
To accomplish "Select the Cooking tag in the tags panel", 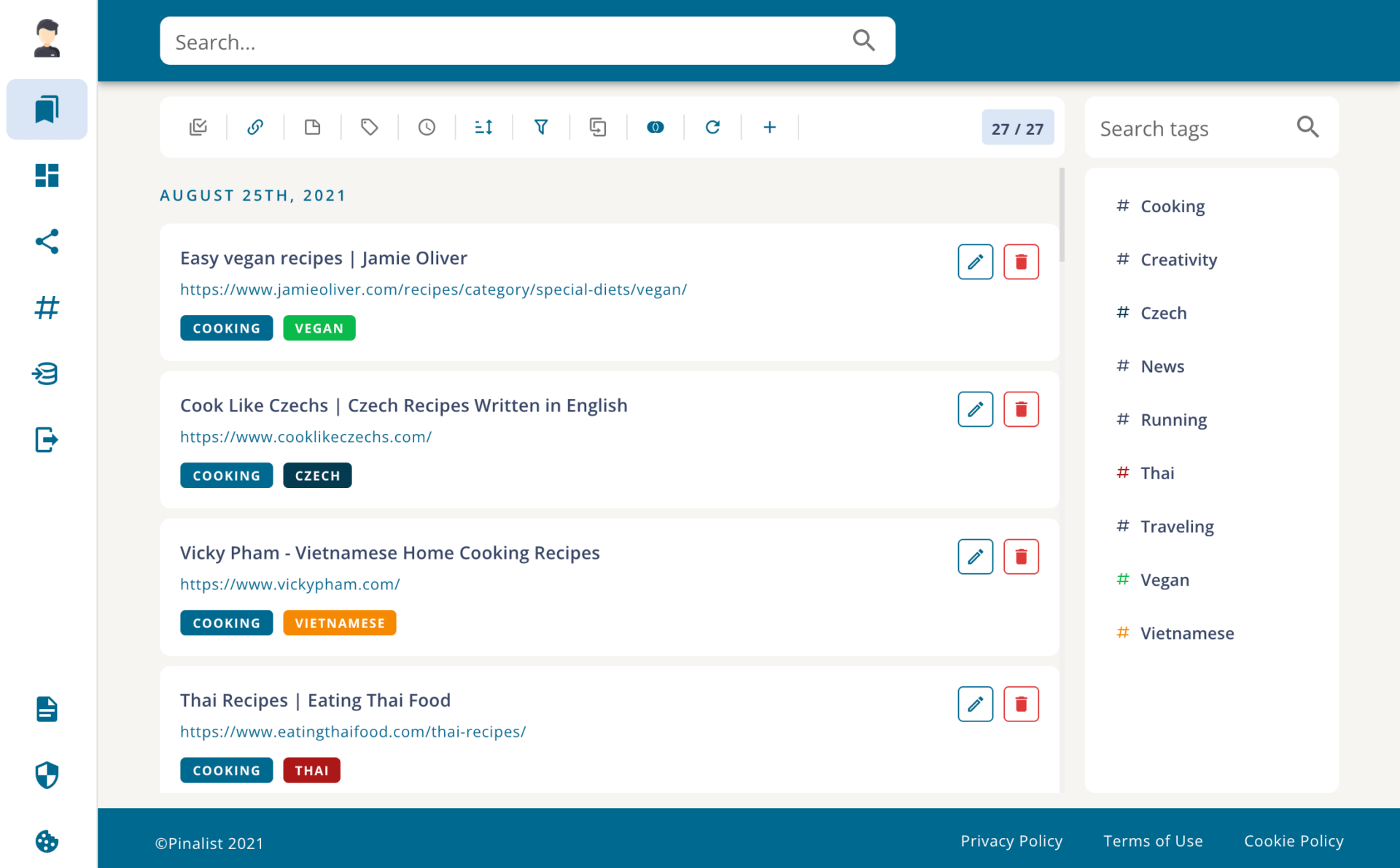I will [x=1172, y=206].
